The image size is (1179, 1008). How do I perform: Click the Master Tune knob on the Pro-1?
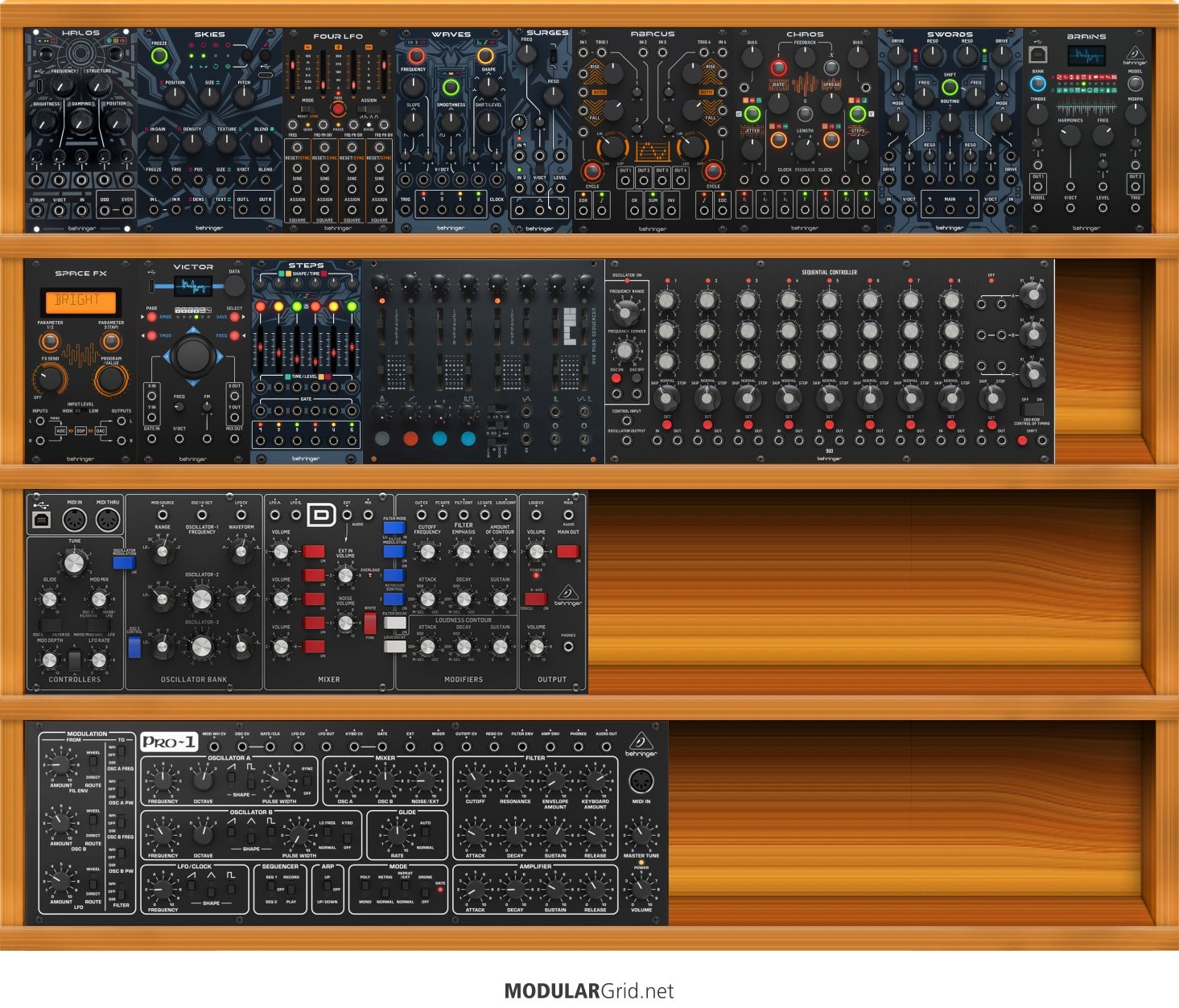pyautogui.click(x=641, y=834)
